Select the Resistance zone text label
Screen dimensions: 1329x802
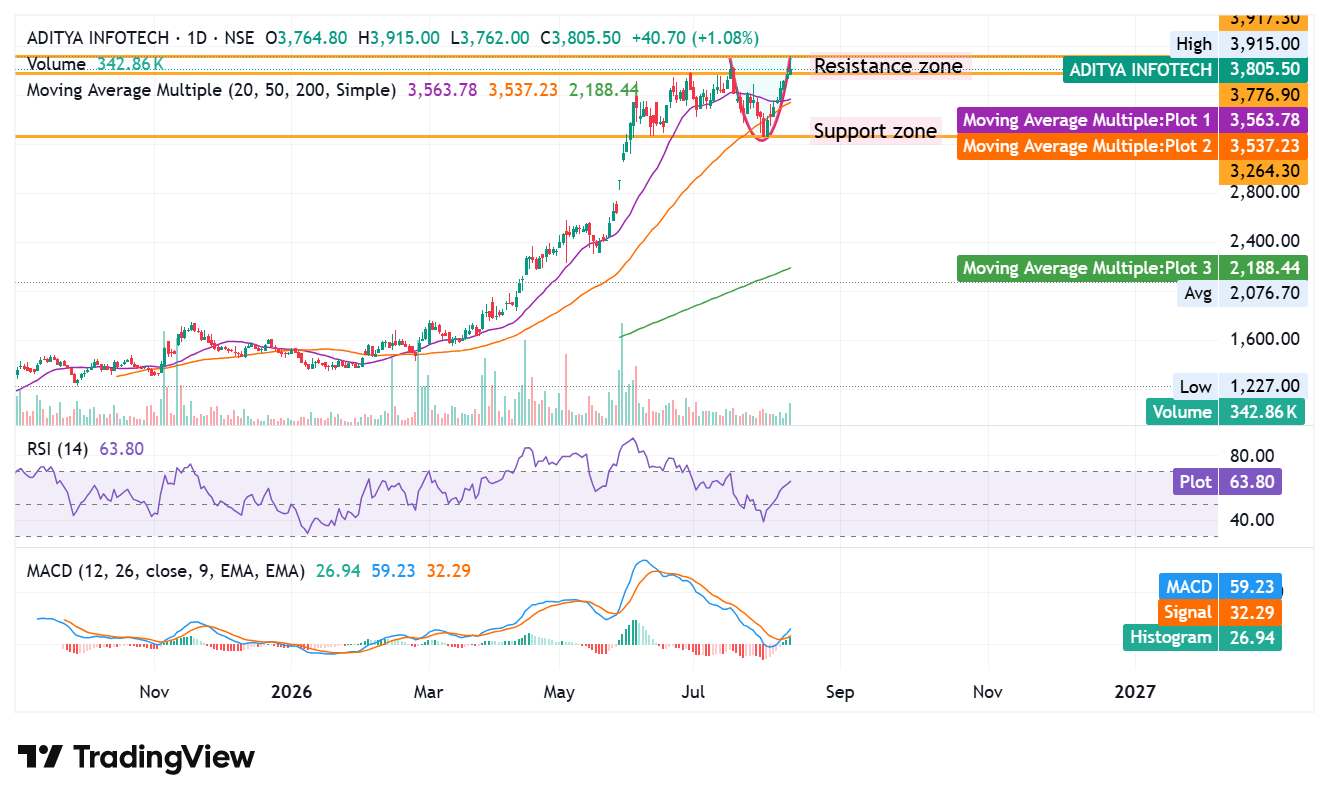(x=889, y=67)
